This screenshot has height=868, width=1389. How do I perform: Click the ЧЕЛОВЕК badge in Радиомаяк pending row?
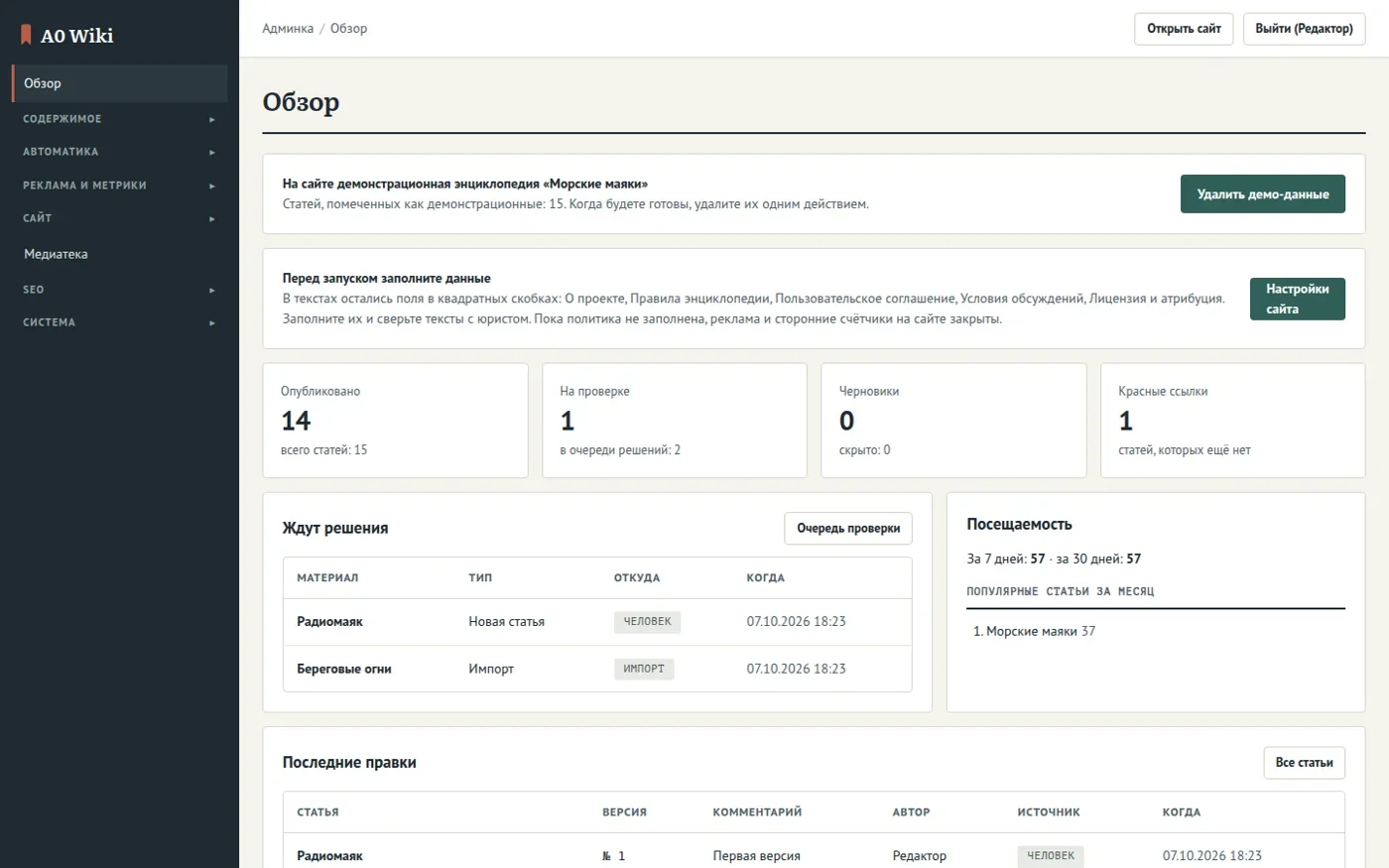click(647, 622)
